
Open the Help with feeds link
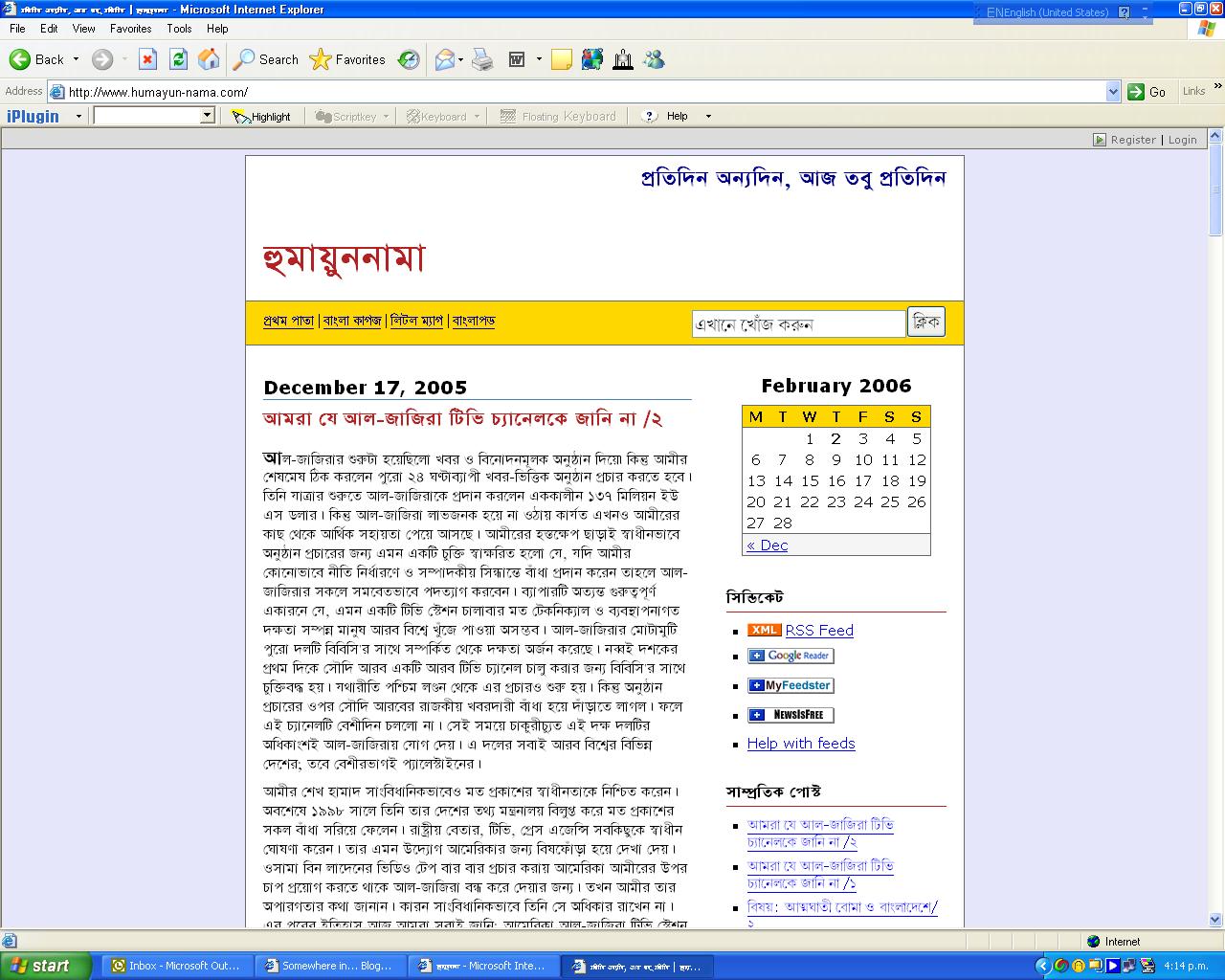point(801,743)
